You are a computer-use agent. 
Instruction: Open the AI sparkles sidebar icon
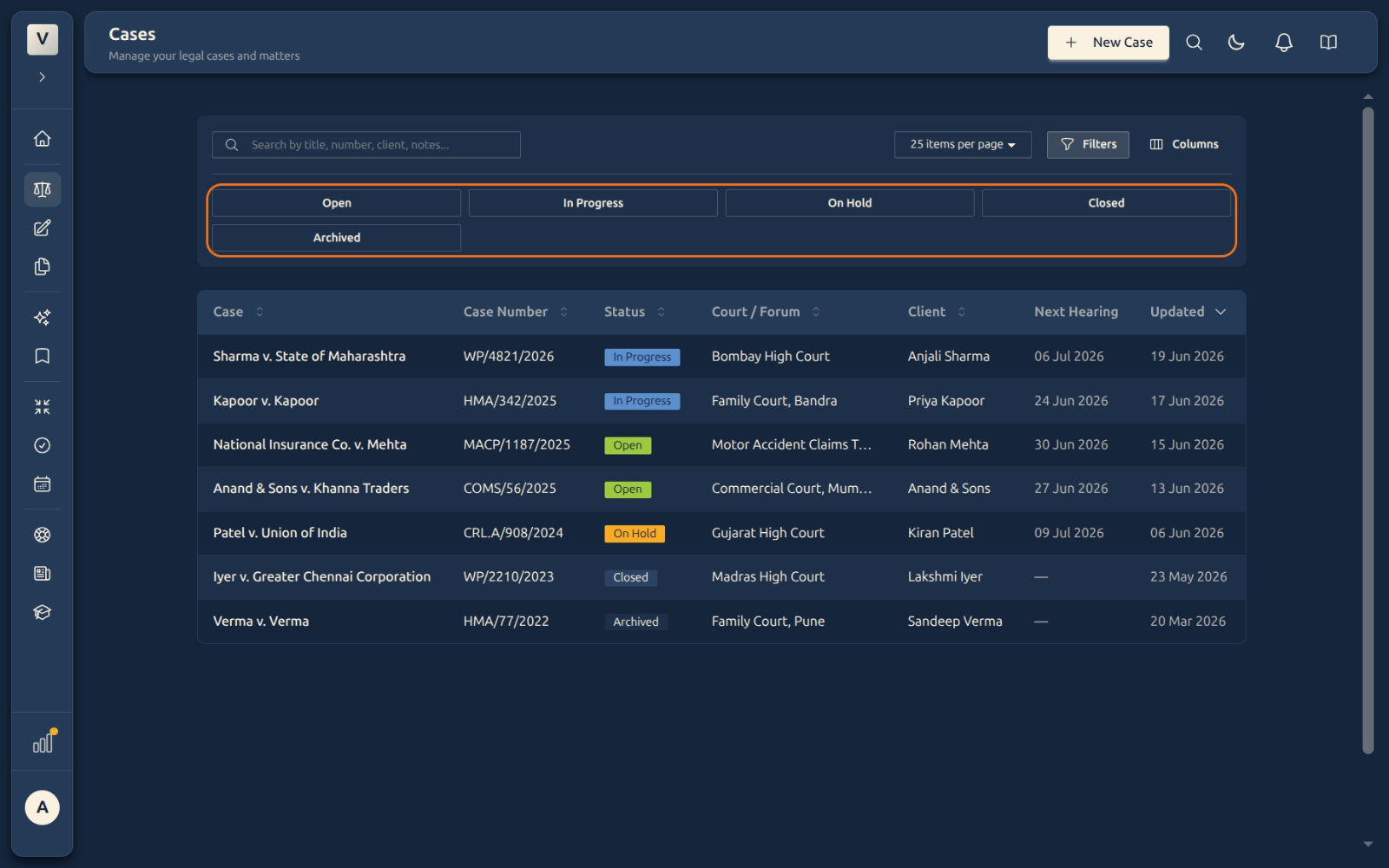tap(42, 318)
